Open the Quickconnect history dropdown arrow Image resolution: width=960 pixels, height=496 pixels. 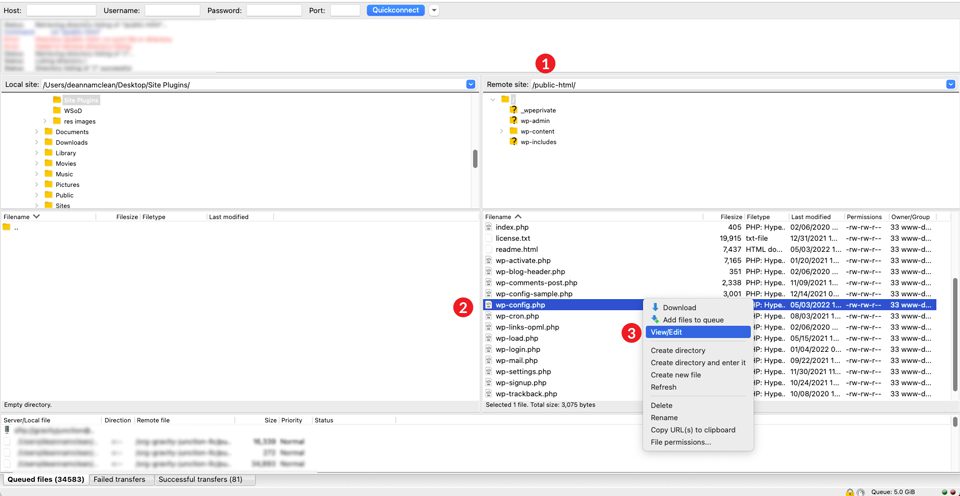(x=433, y=10)
